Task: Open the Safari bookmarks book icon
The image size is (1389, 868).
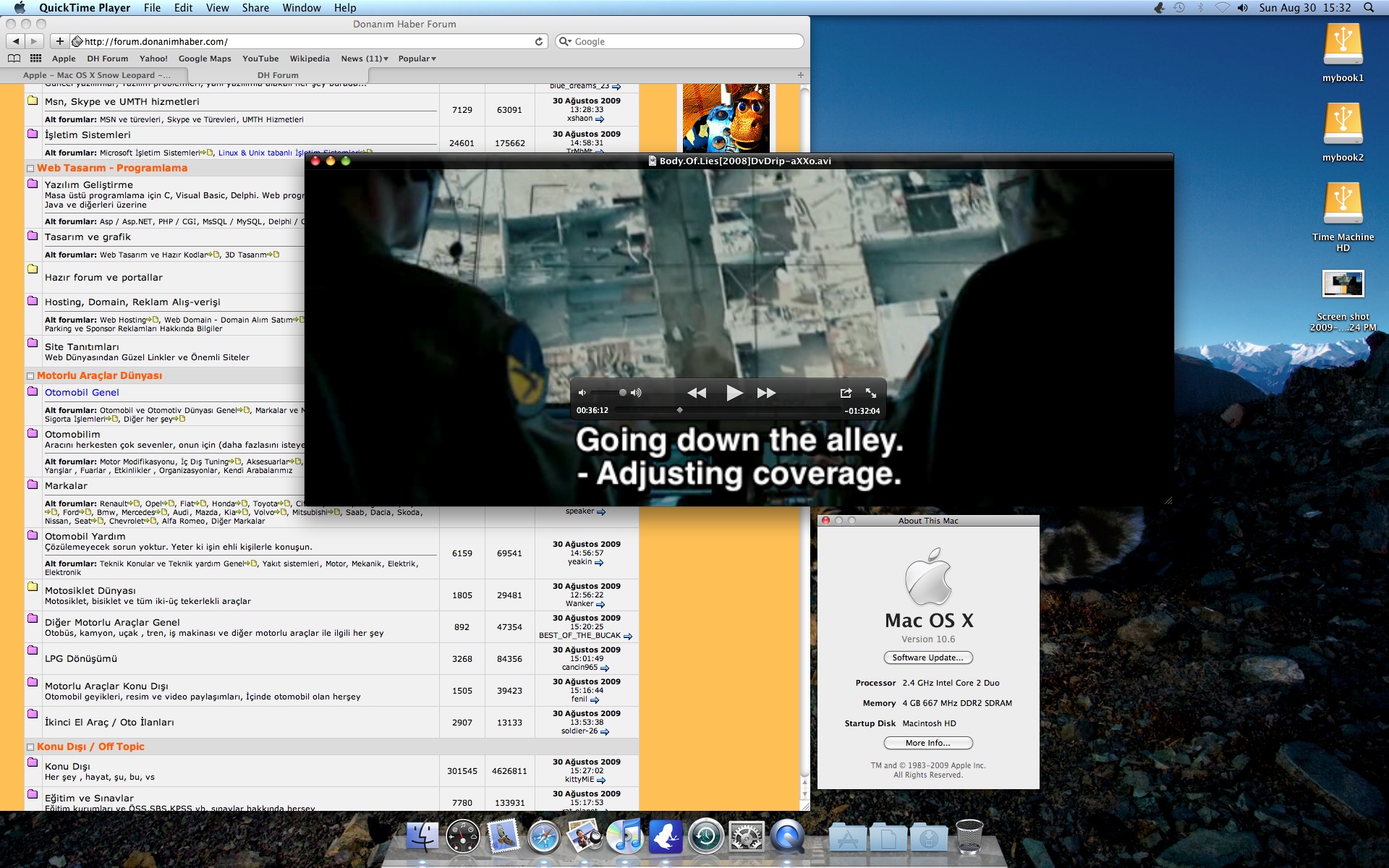Action: (14, 59)
